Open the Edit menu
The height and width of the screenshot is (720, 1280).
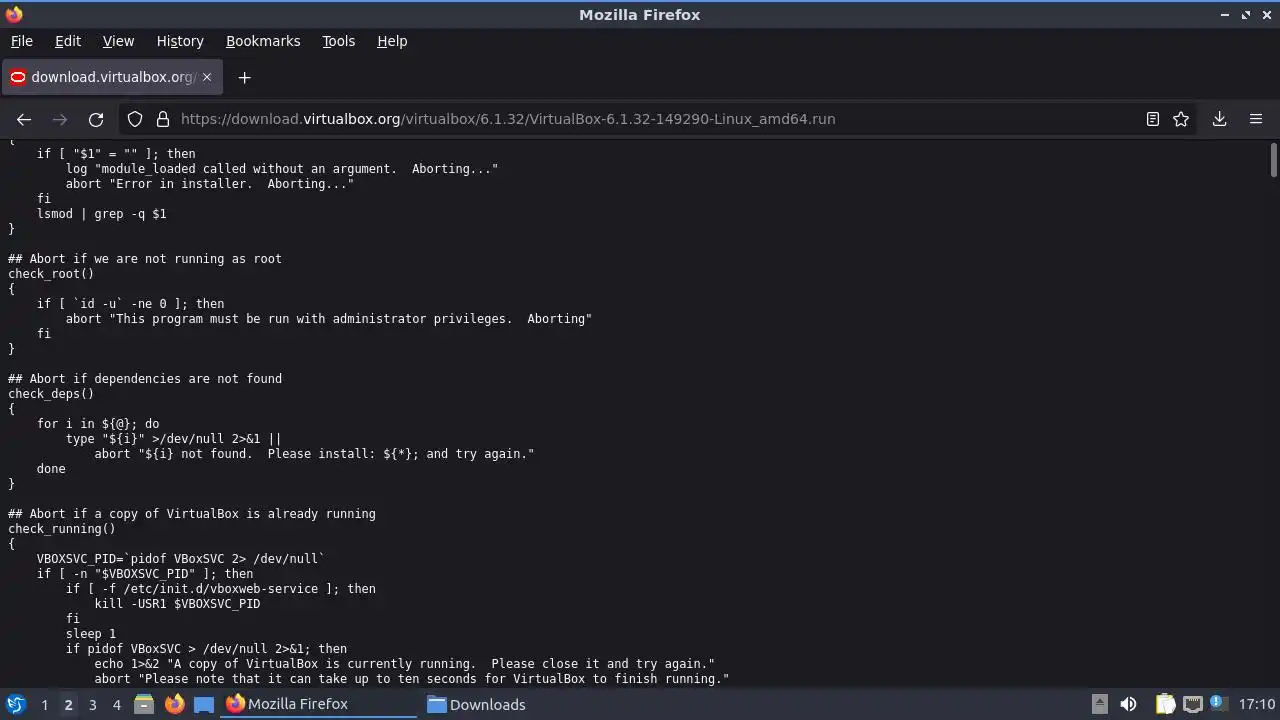pyautogui.click(x=68, y=41)
